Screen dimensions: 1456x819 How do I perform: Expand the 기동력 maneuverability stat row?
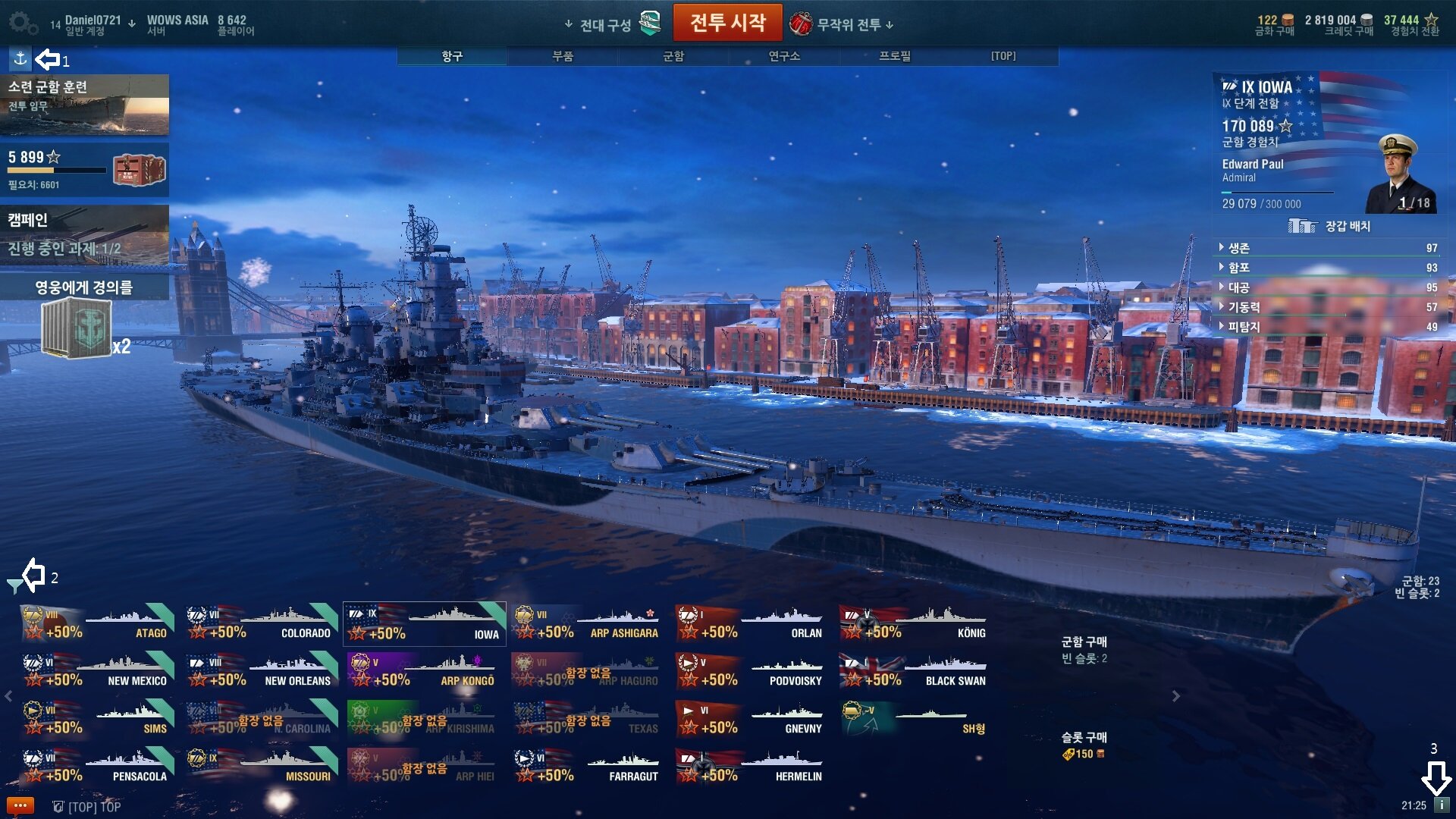pos(1329,307)
